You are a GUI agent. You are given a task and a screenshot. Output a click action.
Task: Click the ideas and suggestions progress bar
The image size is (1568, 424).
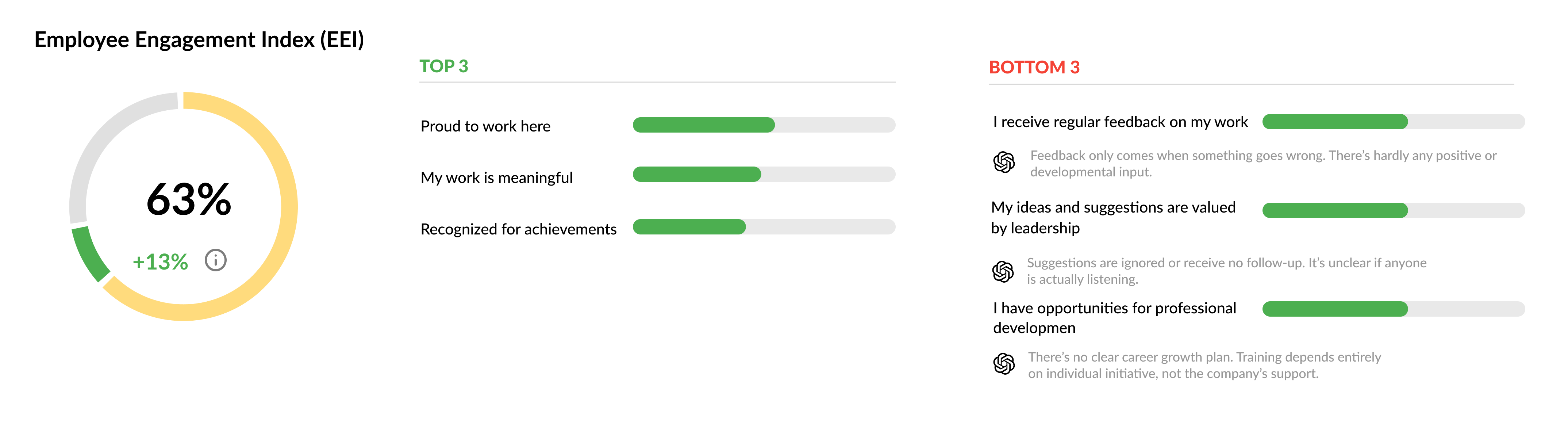[1393, 210]
